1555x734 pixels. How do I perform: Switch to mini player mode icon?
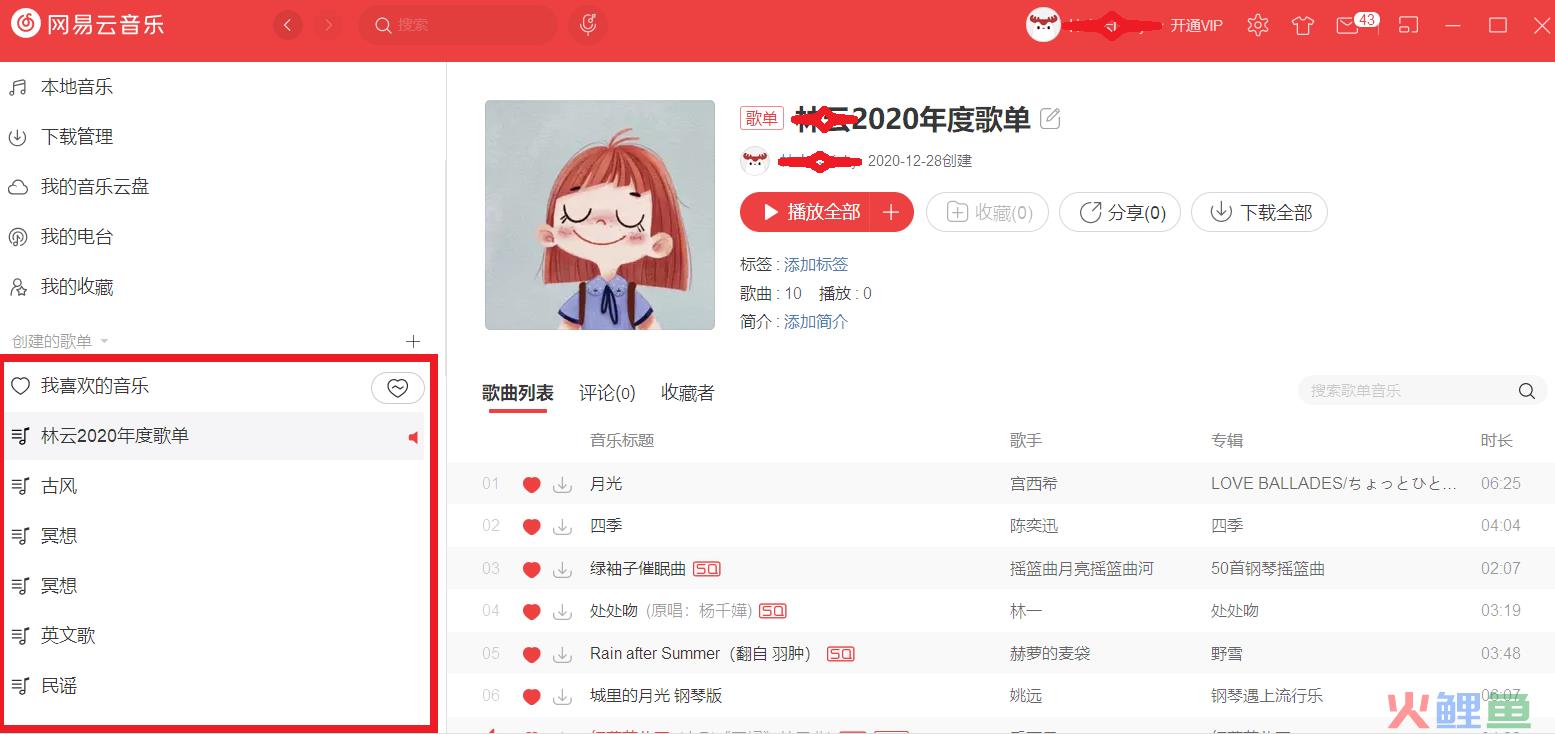click(x=1408, y=25)
